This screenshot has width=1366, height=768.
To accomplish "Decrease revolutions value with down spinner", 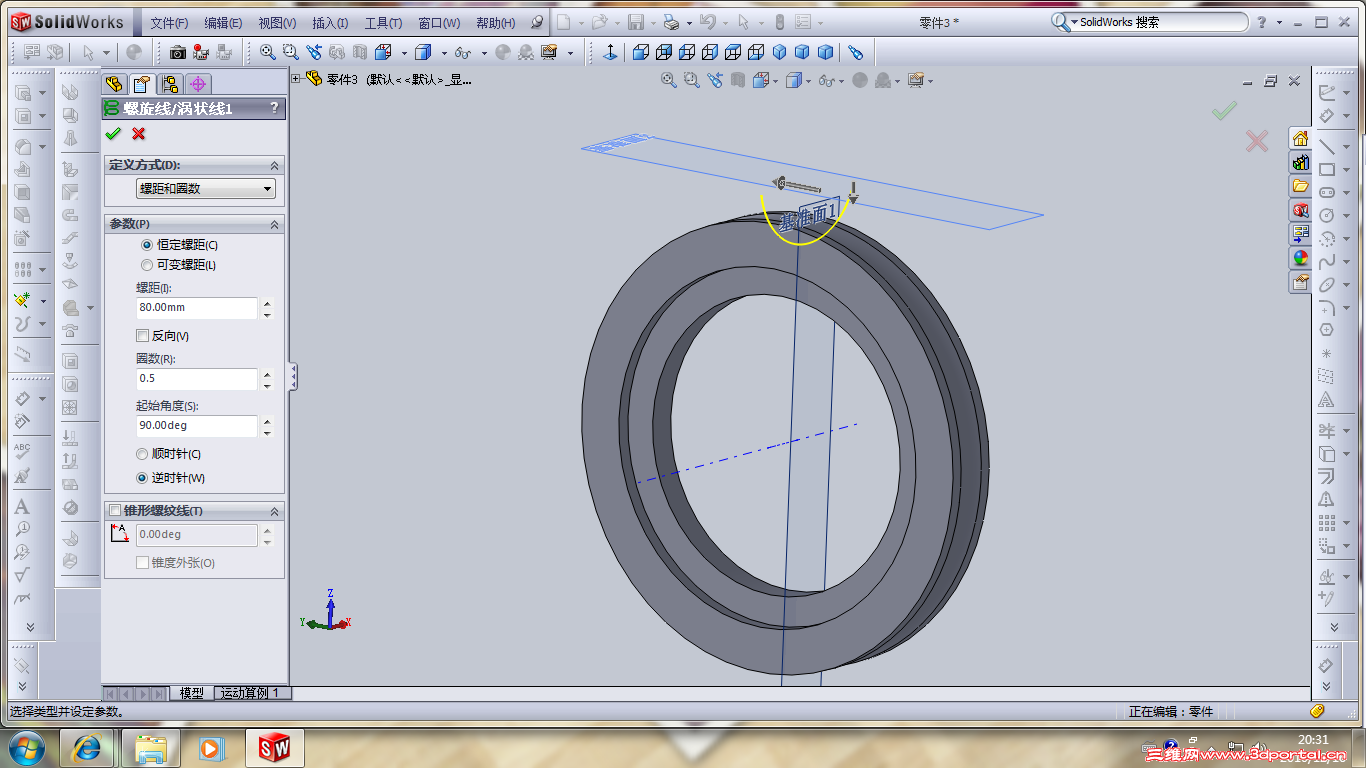I will point(267,385).
